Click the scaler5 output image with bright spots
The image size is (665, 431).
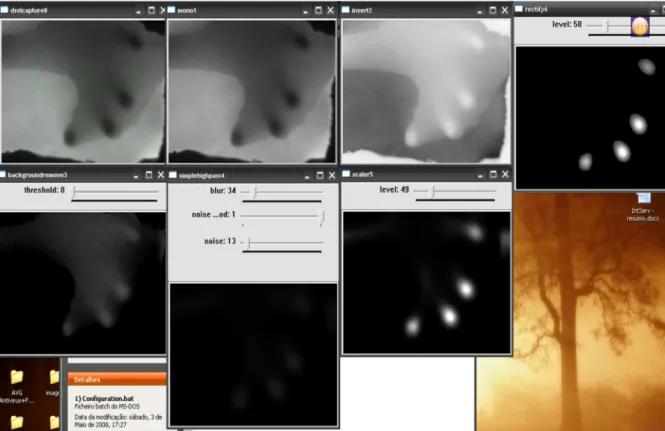click(x=427, y=283)
